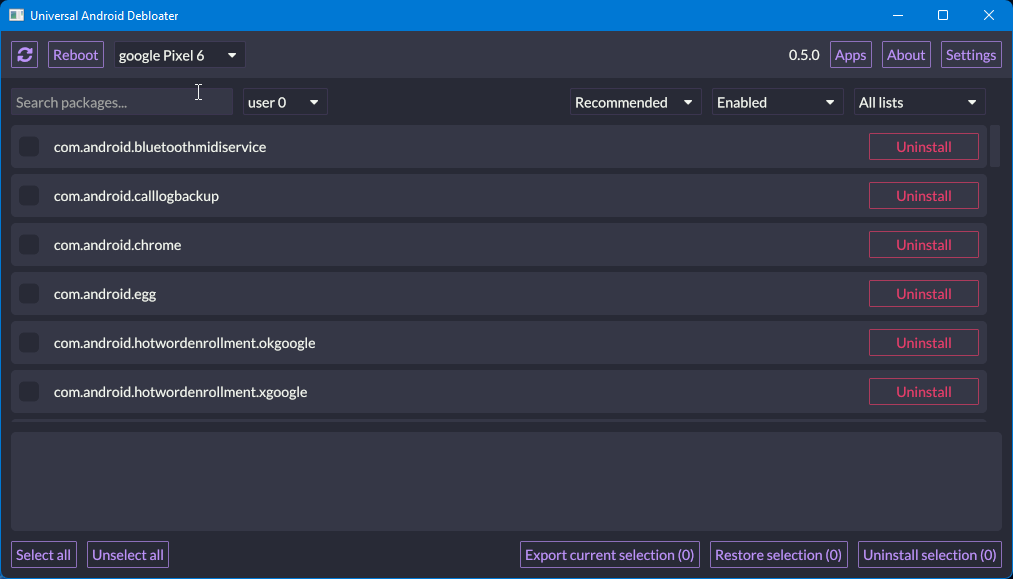Expand the user 0 selector
1013x579 pixels.
pos(285,102)
